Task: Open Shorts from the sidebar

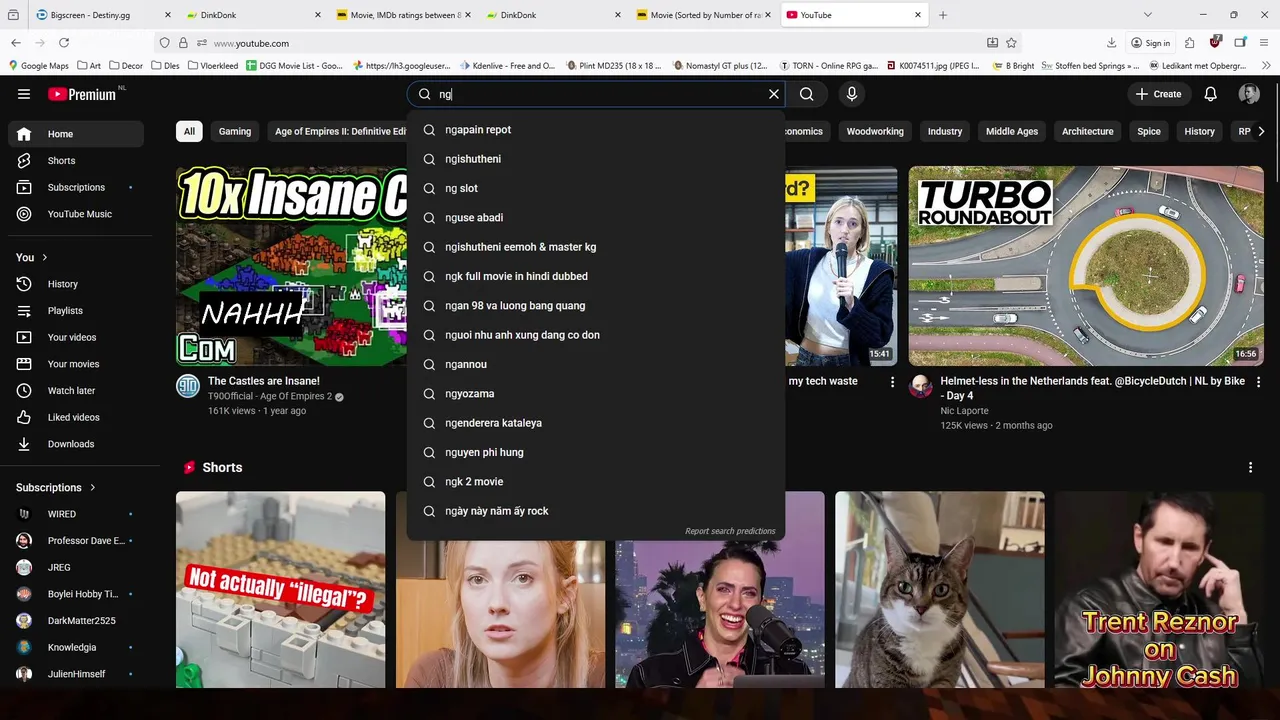Action: click(76, 161)
